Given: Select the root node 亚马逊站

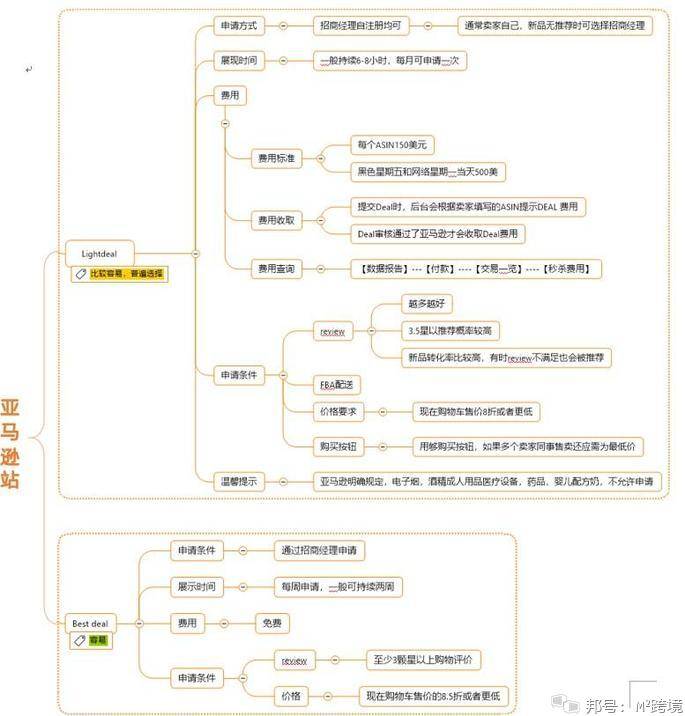Looking at the screenshot, I should (x=10, y=443).
